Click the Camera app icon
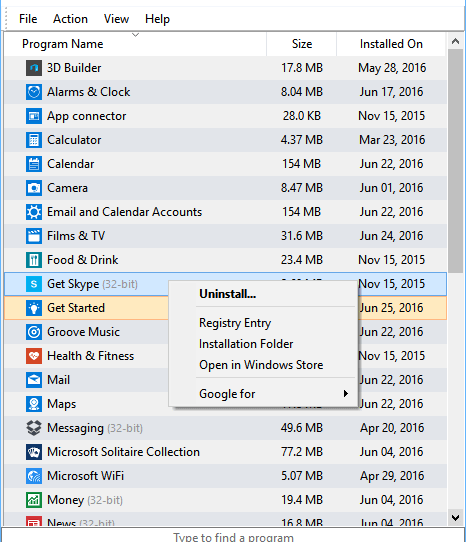 click(x=34, y=188)
